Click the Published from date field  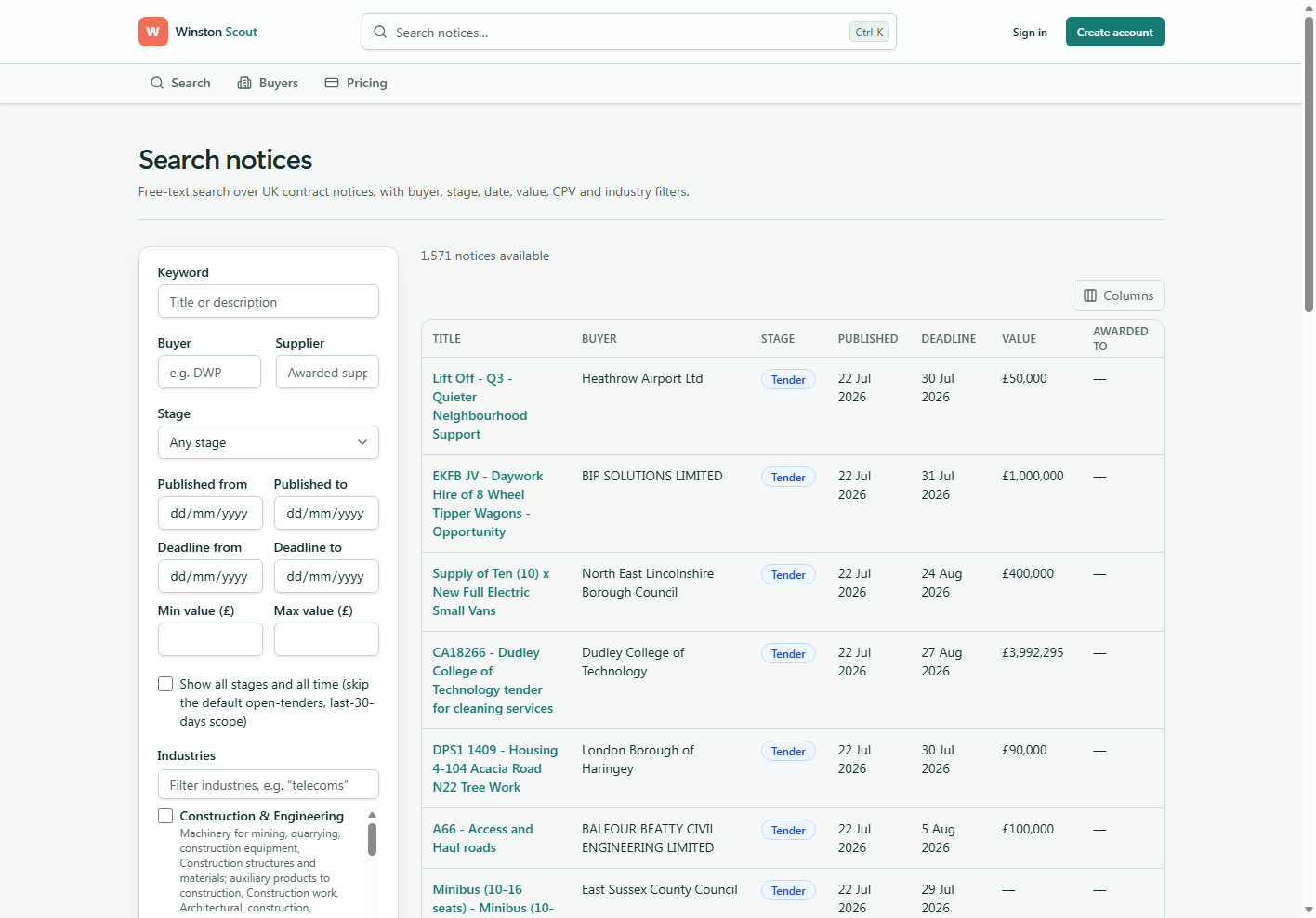coord(210,513)
